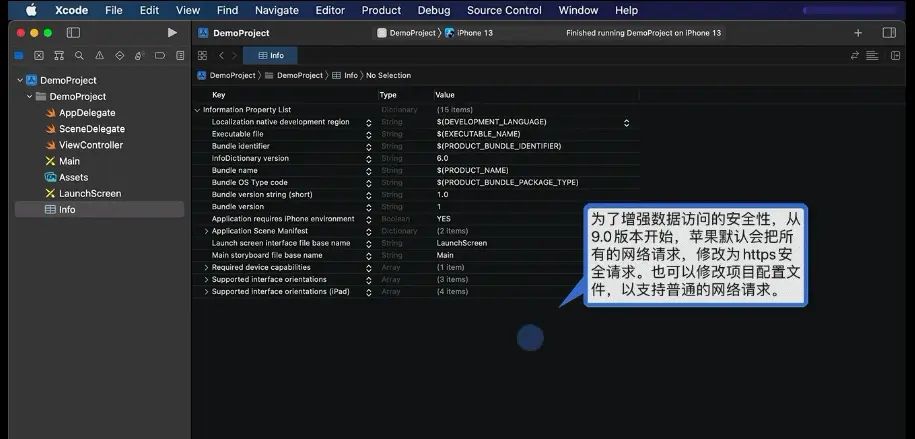
Task: Select the Issue navigator warning icon
Action: (x=99, y=55)
